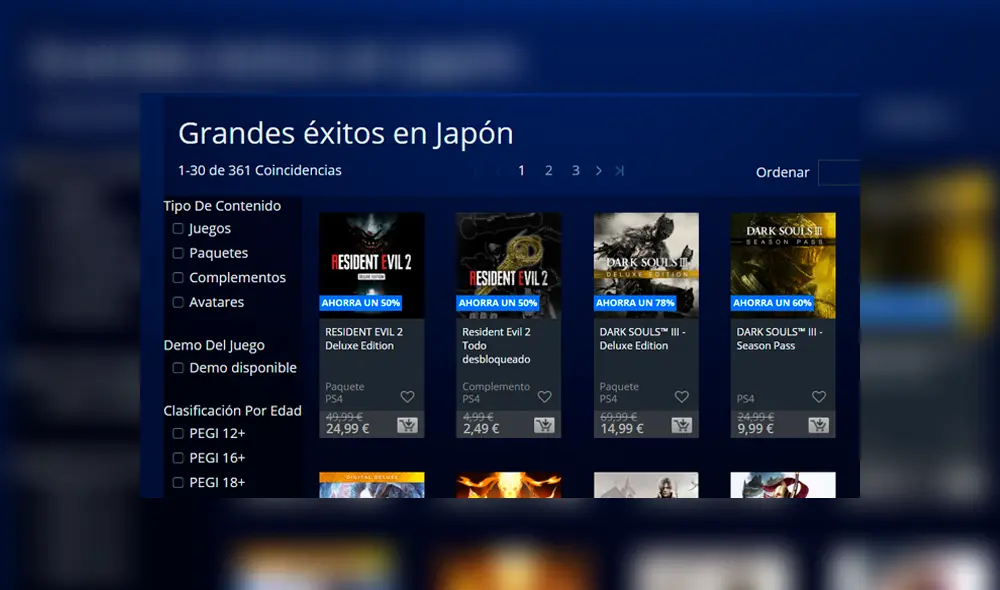Check the Paquetes filter checkbox
The image size is (1000, 590).
pos(179,253)
